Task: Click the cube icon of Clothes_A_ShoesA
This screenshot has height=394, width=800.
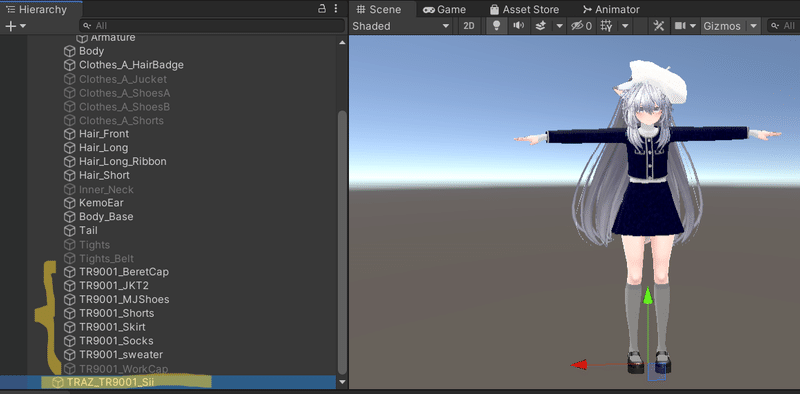Action: (69, 93)
